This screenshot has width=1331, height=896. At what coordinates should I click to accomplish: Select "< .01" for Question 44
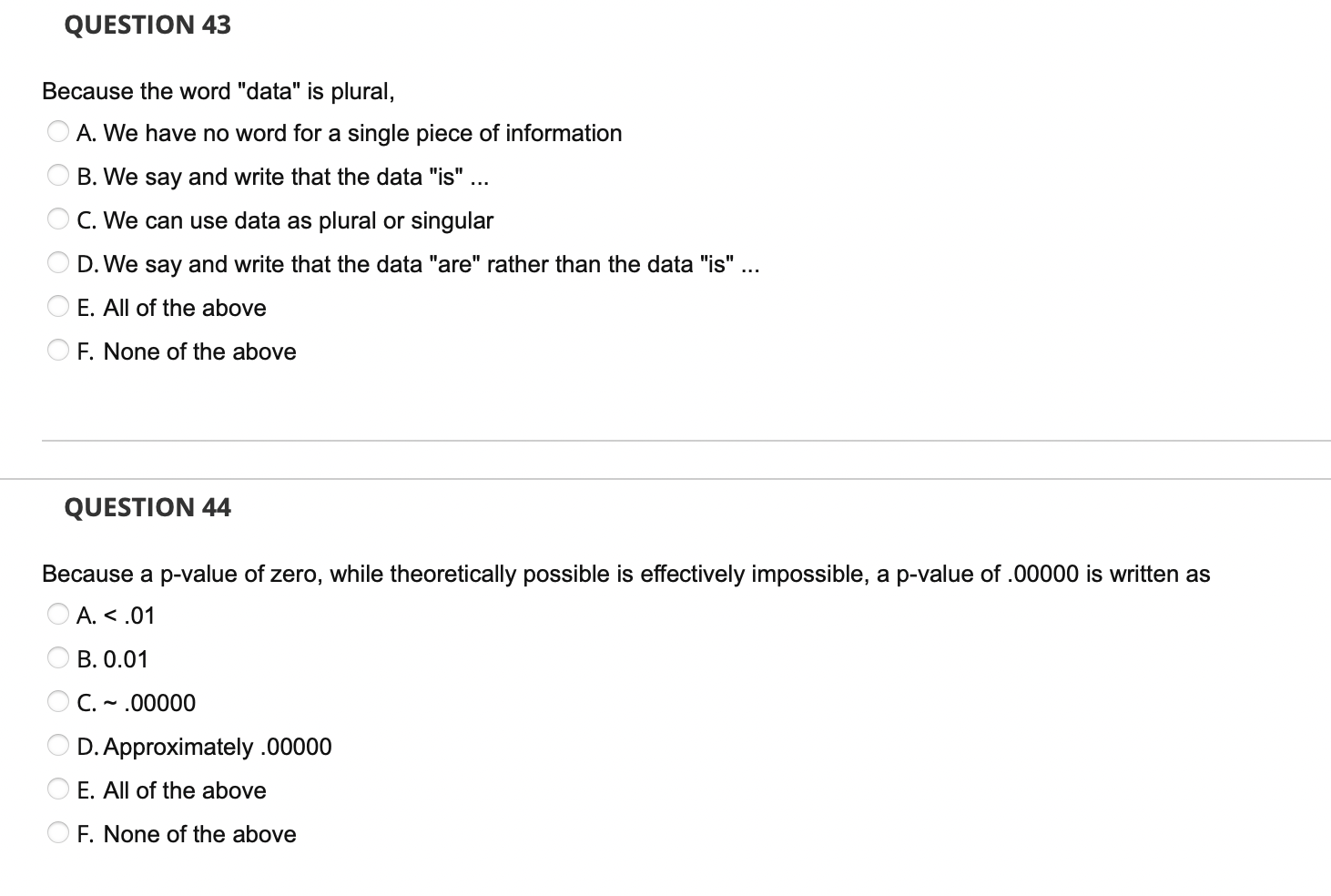pos(57,614)
